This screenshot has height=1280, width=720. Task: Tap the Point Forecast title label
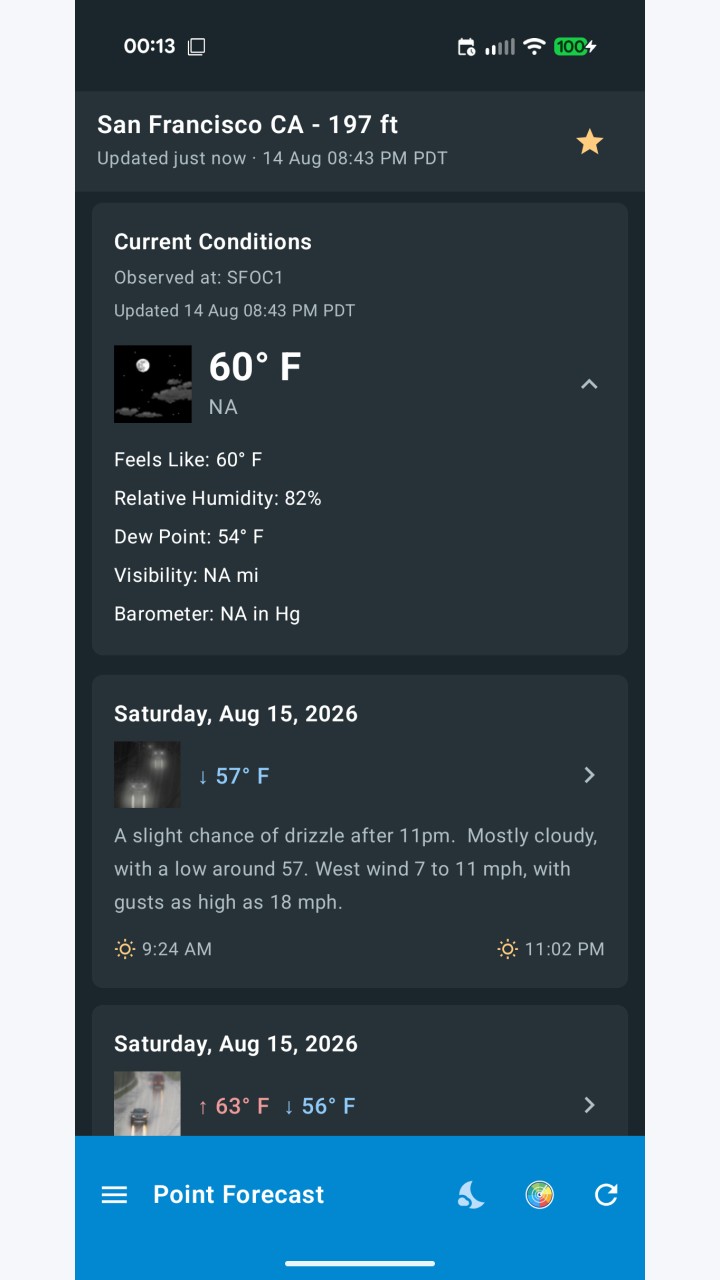[x=239, y=1195]
